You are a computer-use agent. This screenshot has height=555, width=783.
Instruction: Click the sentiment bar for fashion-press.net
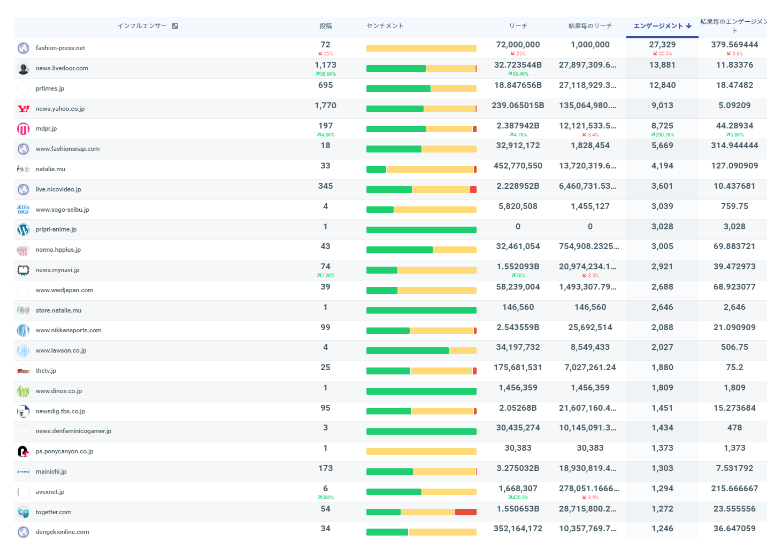[x=421, y=48]
